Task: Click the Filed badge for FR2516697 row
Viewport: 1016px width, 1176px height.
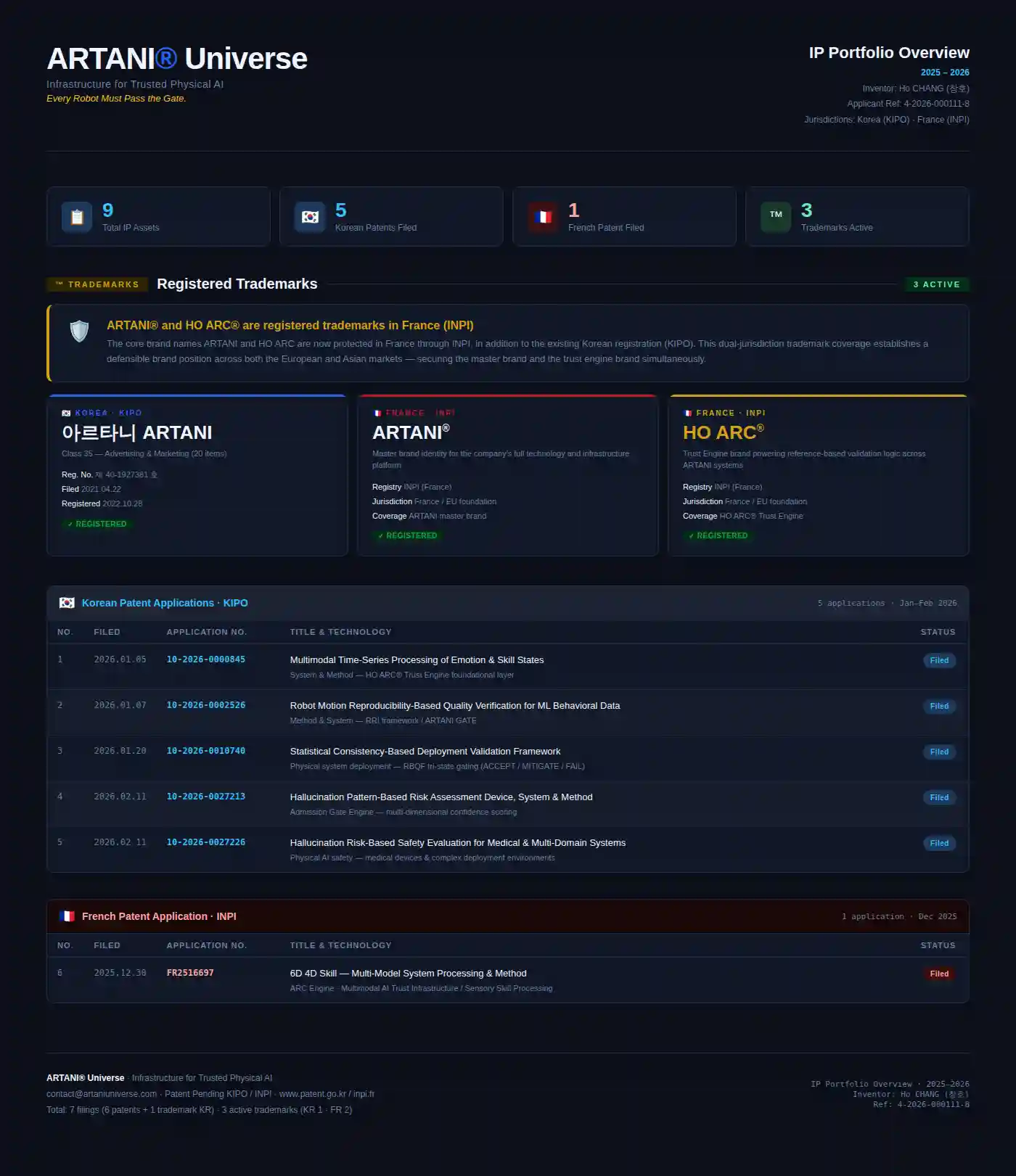Action: click(x=939, y=974)
